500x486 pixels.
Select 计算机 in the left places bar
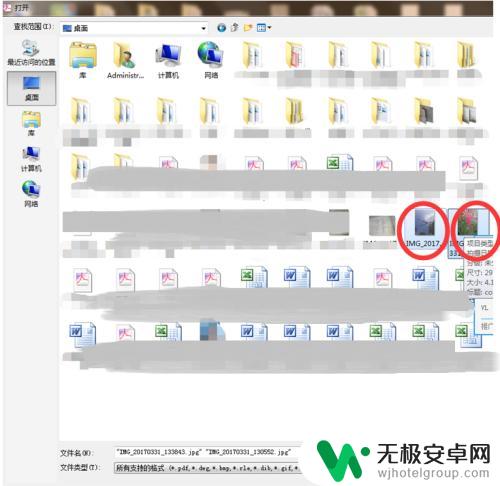[x=31, y=159]
